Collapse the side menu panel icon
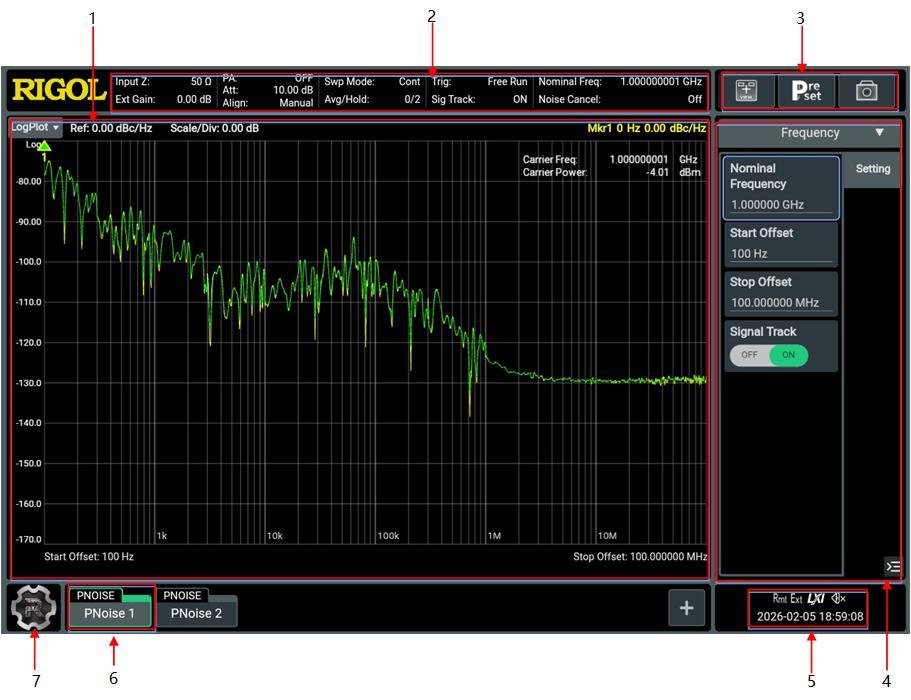Image resolution: width=911 pixels, height=700 pixels. (x=892, y=566)
